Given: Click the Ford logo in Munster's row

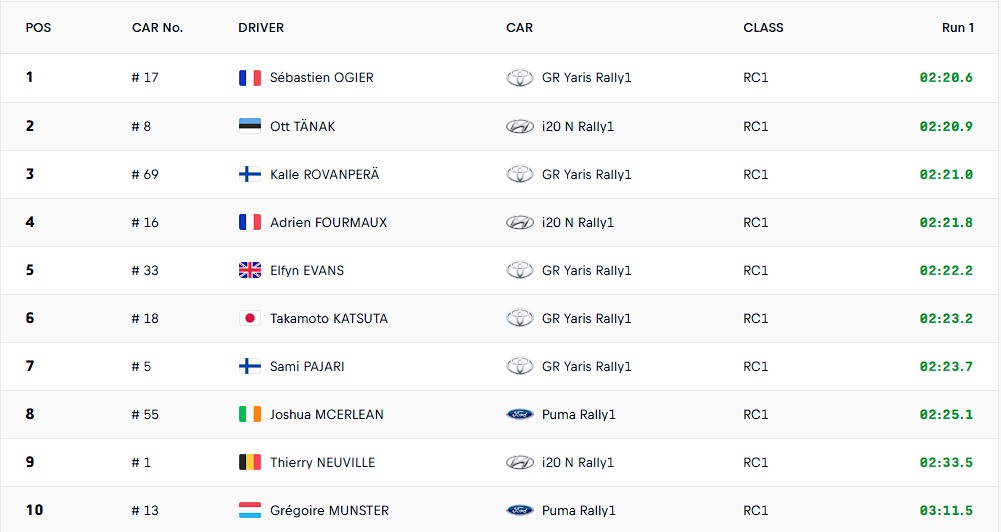Looking at the screenshot, I should point(520,510).
